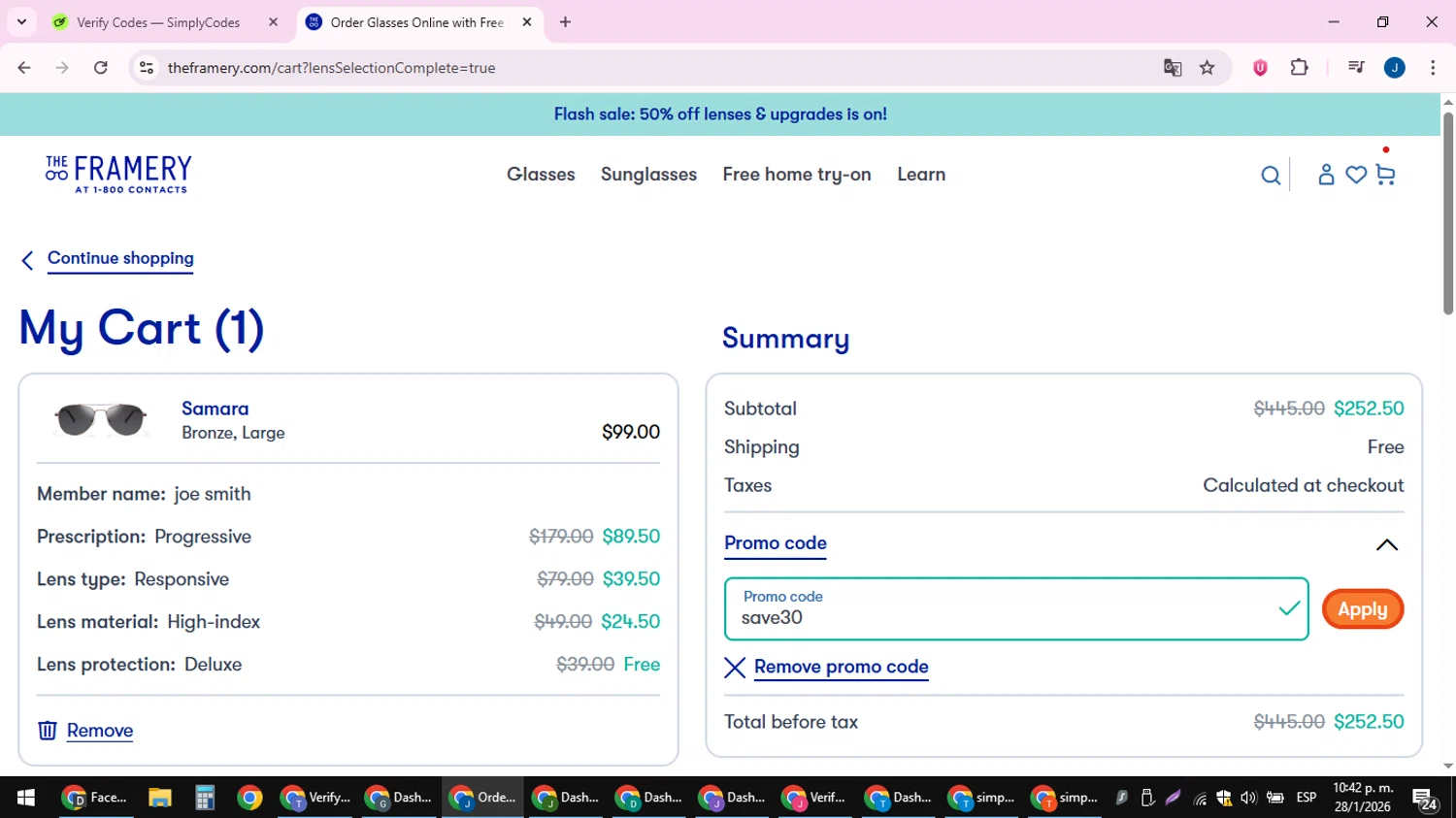Click the Promo code section heading link
This screenshot has height=818, width=1456.
(x=776, y=543)
